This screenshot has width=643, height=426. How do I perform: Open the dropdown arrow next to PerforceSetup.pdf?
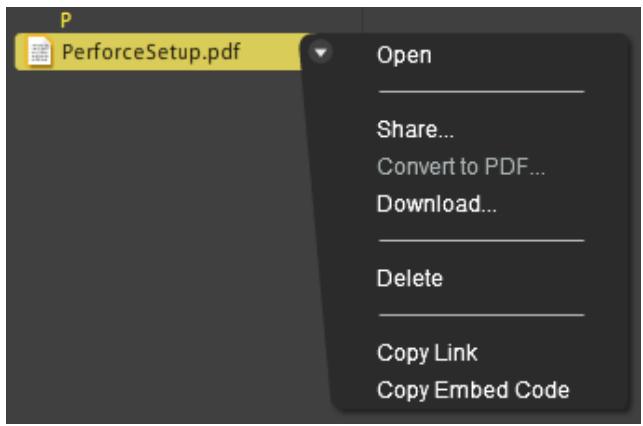pos(321,52)
